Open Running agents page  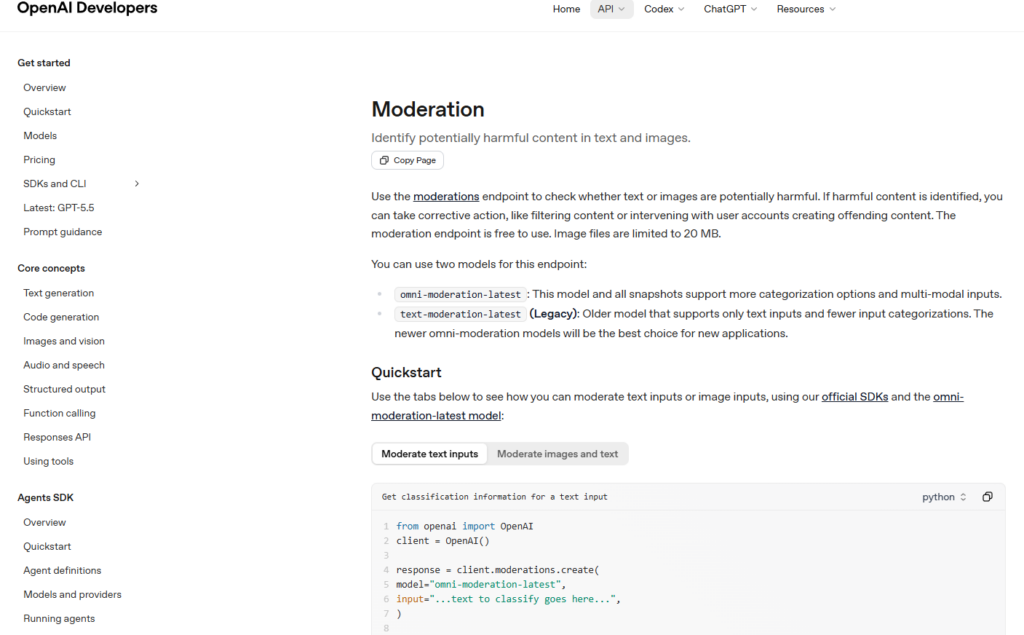click(x=59, y=619)
